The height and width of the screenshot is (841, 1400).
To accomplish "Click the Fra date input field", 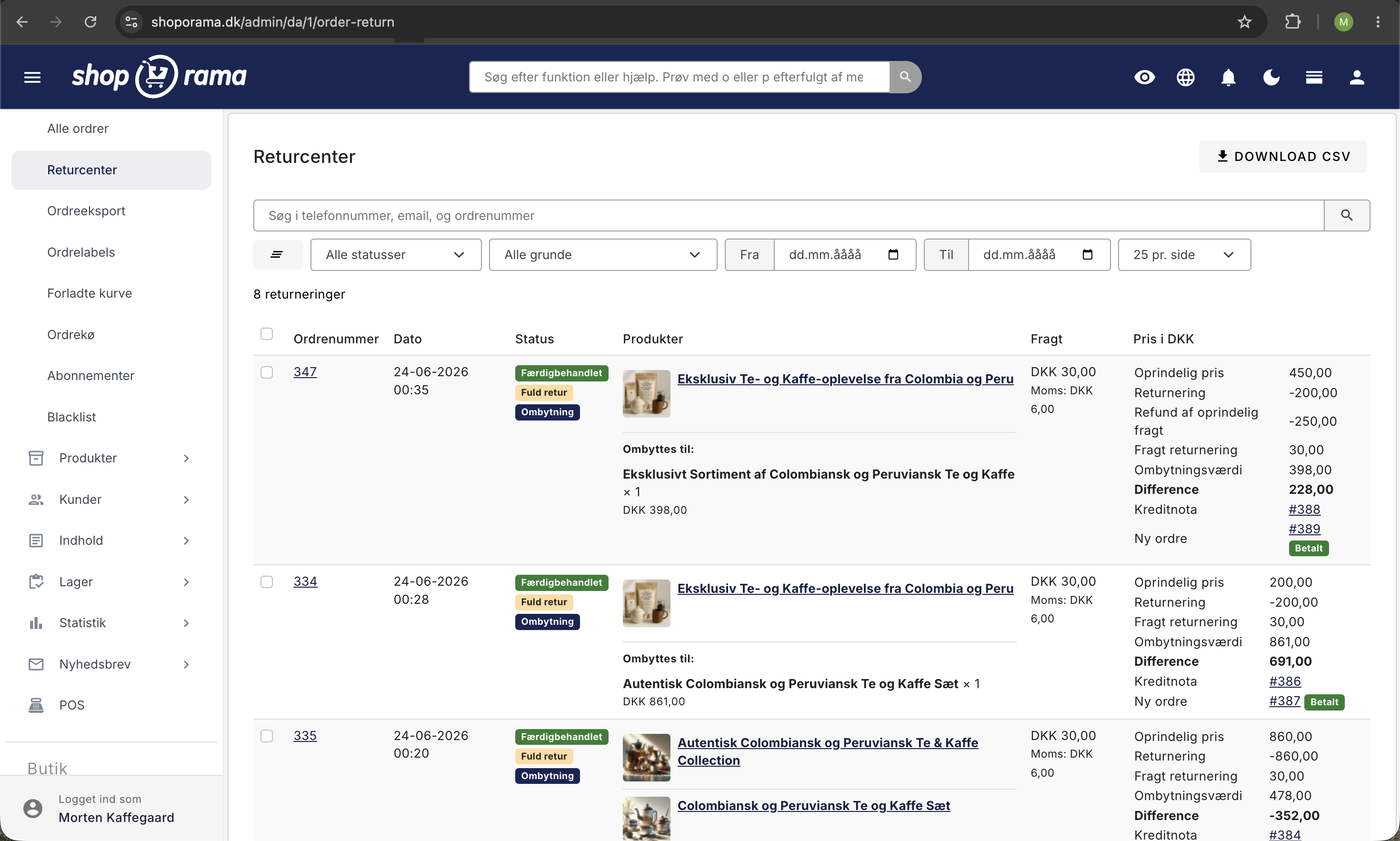I will tap(845, 255).
